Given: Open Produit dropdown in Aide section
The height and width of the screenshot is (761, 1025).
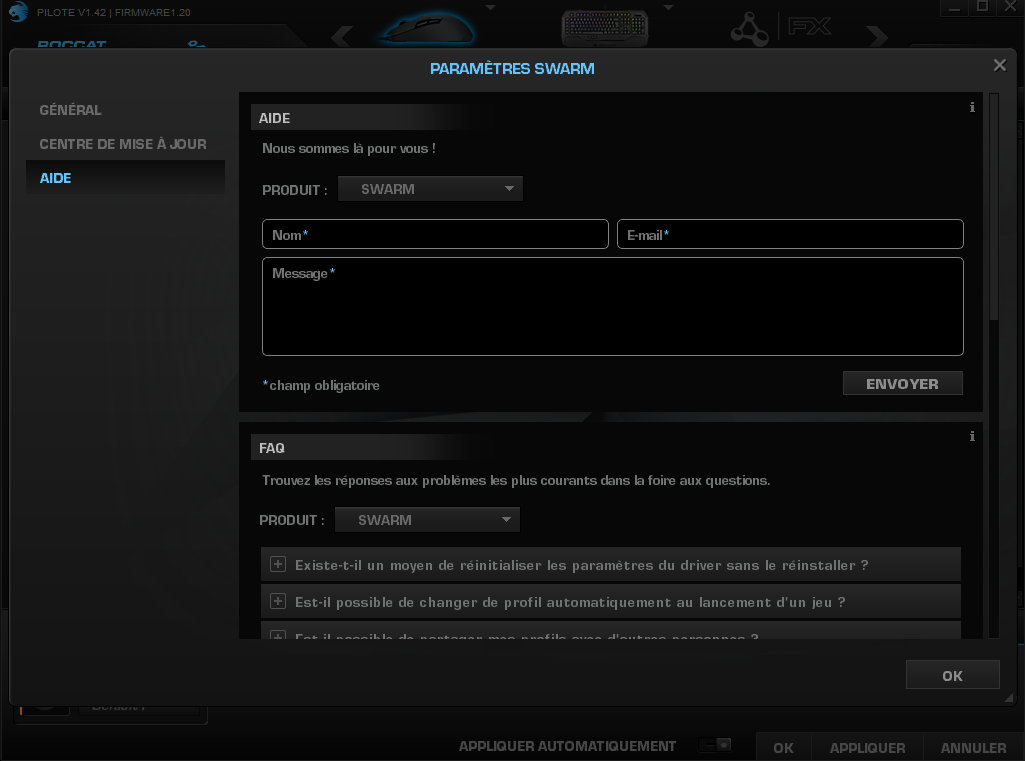Looking at the screenshot, I should click(430, 189).
